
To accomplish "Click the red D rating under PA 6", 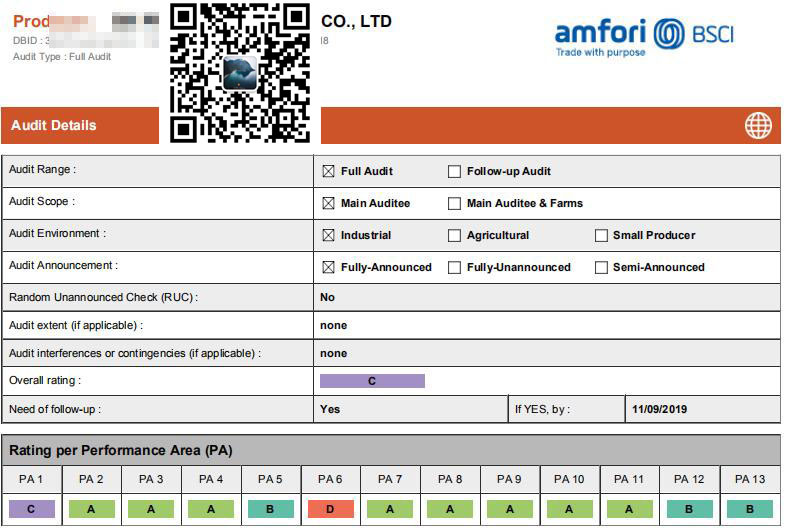I will pyautogui.click(x=330, y=509).
